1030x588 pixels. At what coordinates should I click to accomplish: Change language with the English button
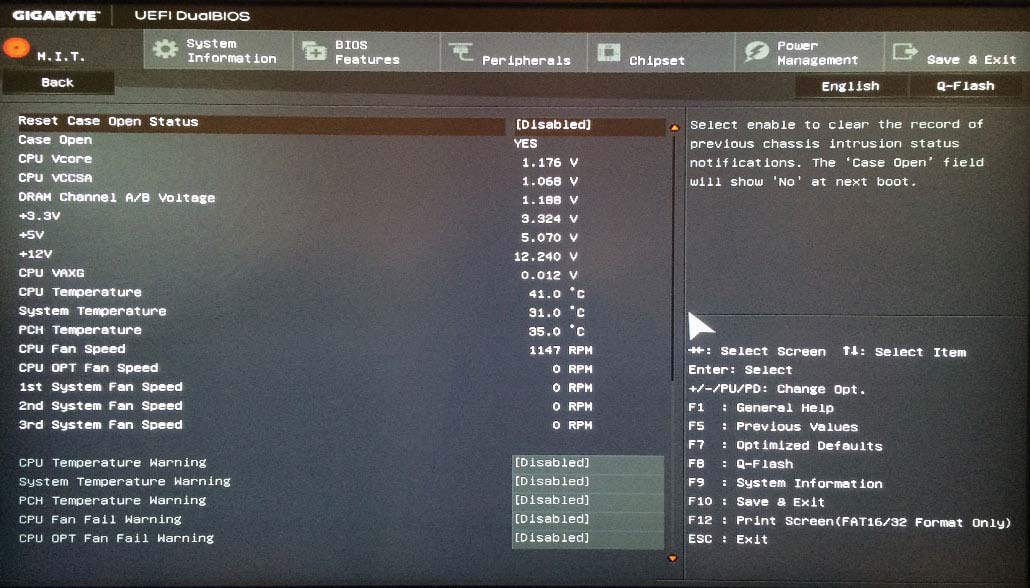tap(850, 86)
